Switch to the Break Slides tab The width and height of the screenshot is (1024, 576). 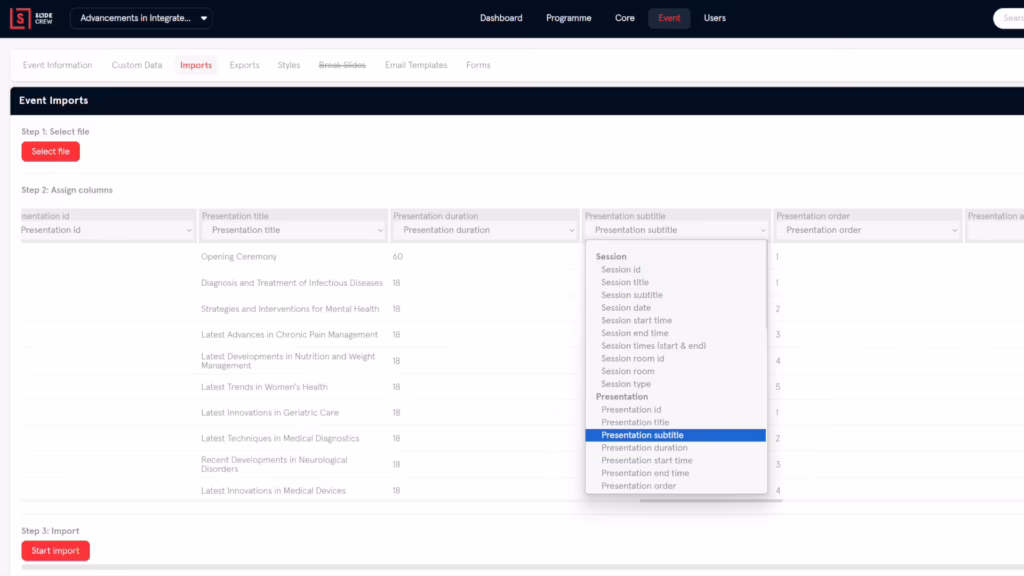(342, 65)
